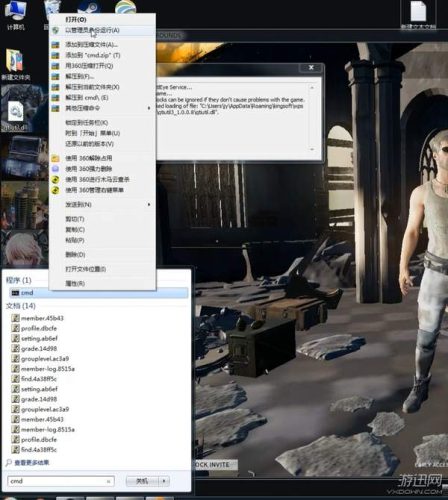Select the cmd program search result

(x=99, y=293)
